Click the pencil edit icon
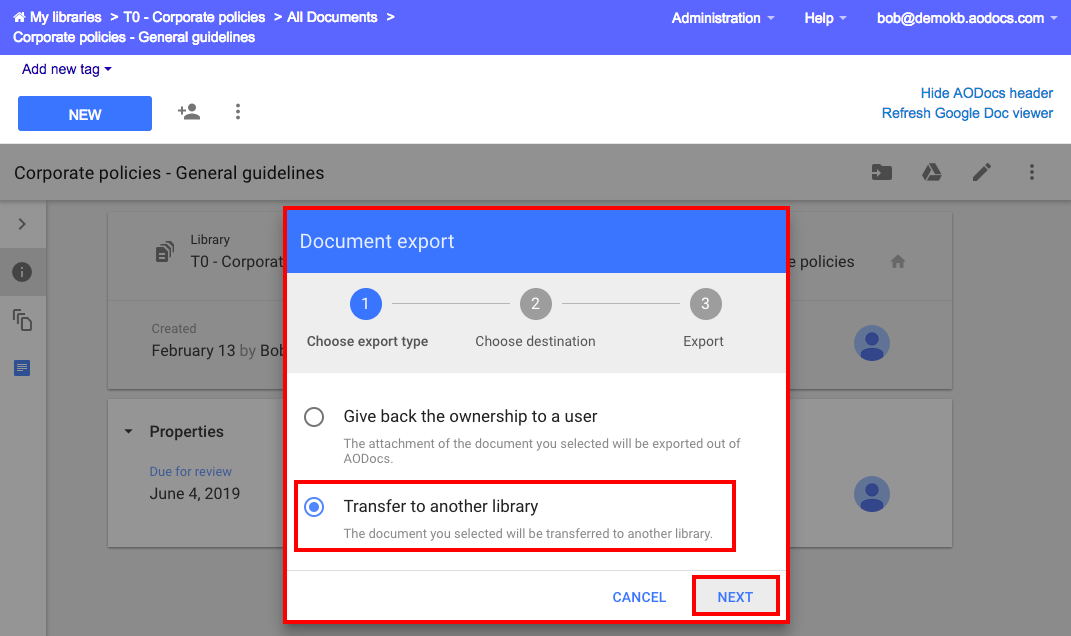The image size is (1071, 636). tap(982, 172)
